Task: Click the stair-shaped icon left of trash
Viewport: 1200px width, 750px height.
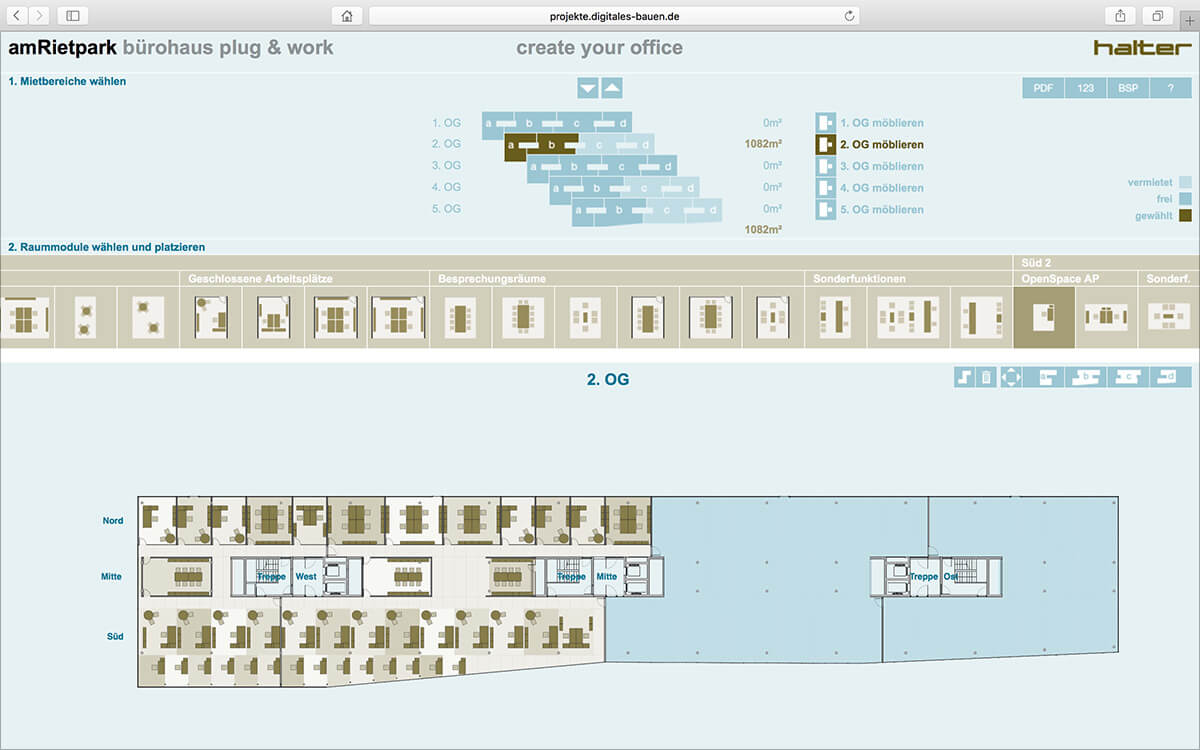Action: [x=964, y=377]
